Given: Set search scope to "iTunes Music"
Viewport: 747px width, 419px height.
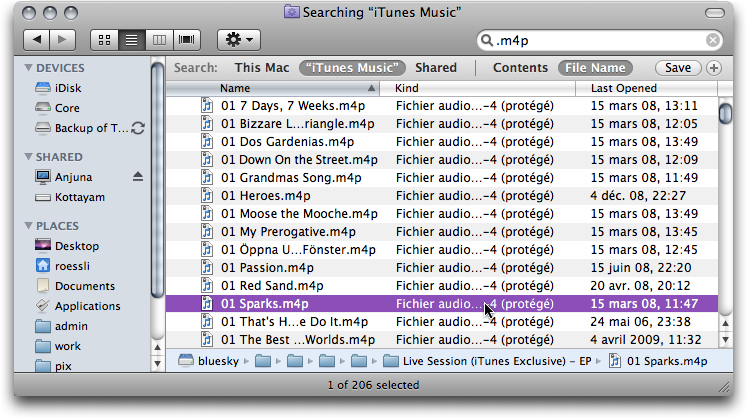Looking at the screenshot, I should pos(352,68).
